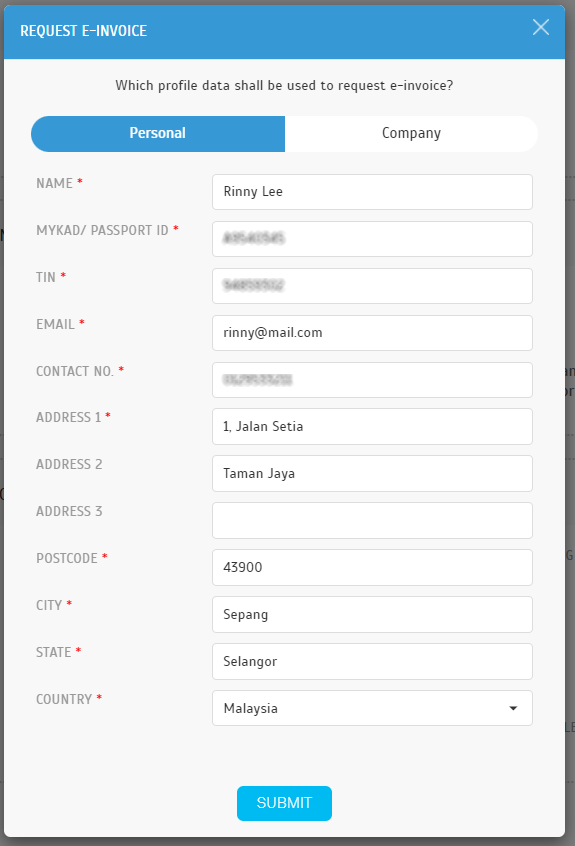Select the Address 1 field

coord(372,426)
